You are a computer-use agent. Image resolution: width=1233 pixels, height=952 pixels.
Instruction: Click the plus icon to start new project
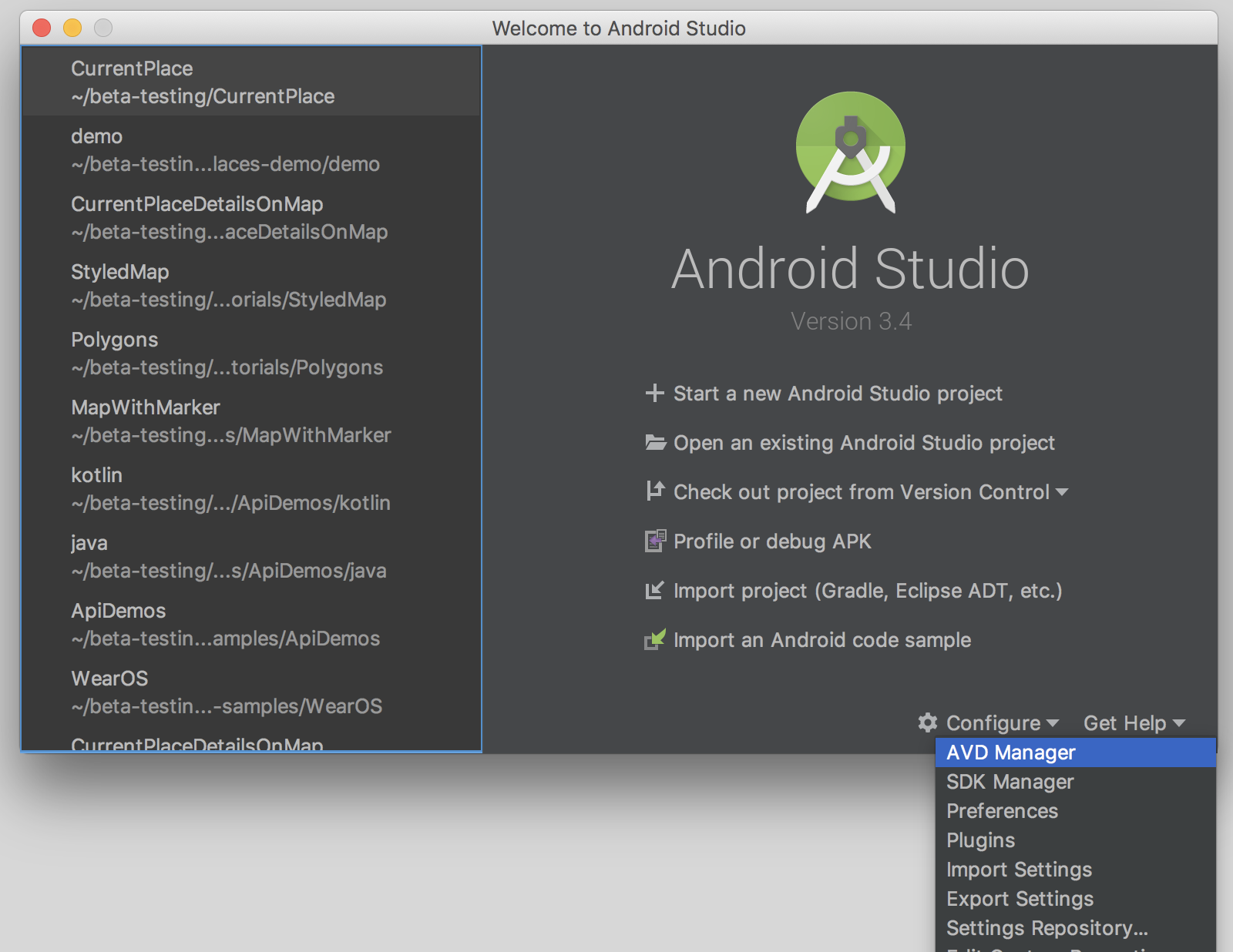(654, 394)
